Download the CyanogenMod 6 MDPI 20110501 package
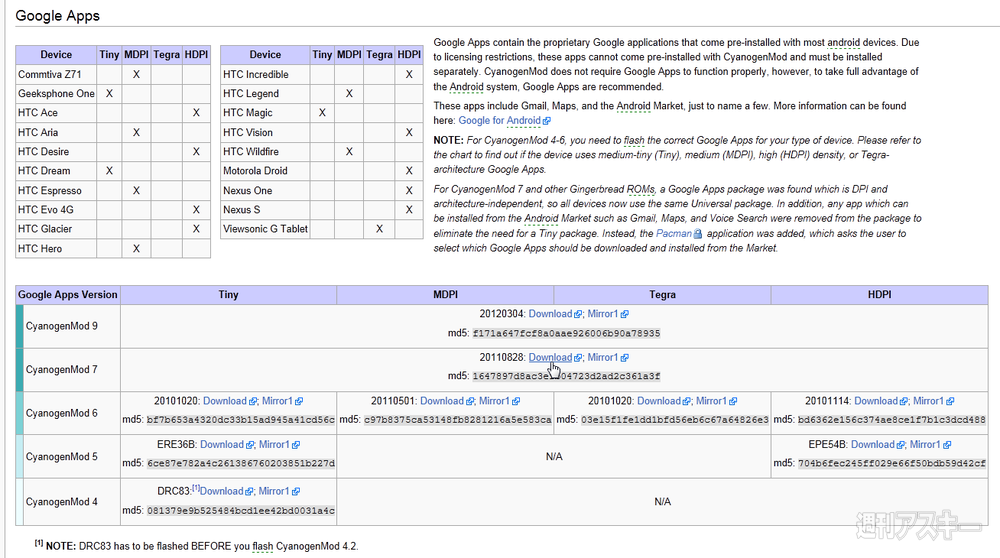Viewport: 1000px width, 558px height. (442, 401)
